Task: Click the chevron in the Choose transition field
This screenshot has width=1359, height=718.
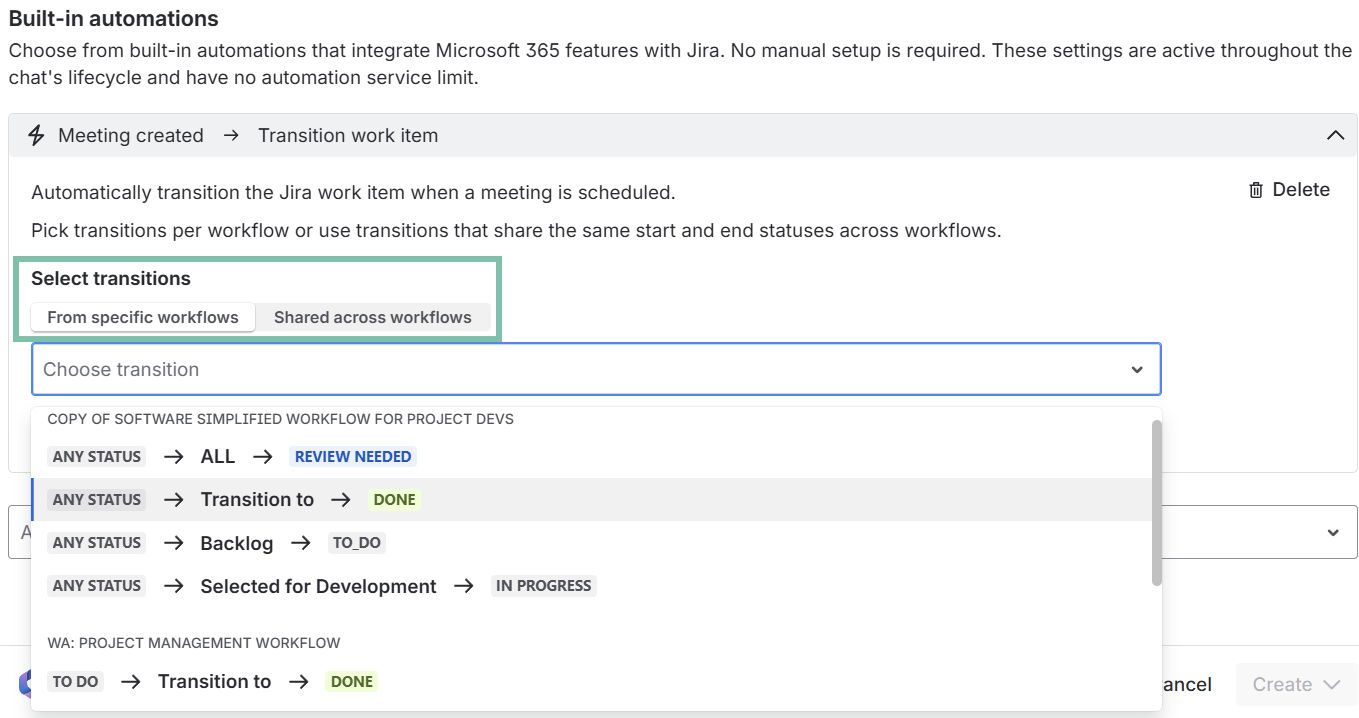Action: point(1137,370)
